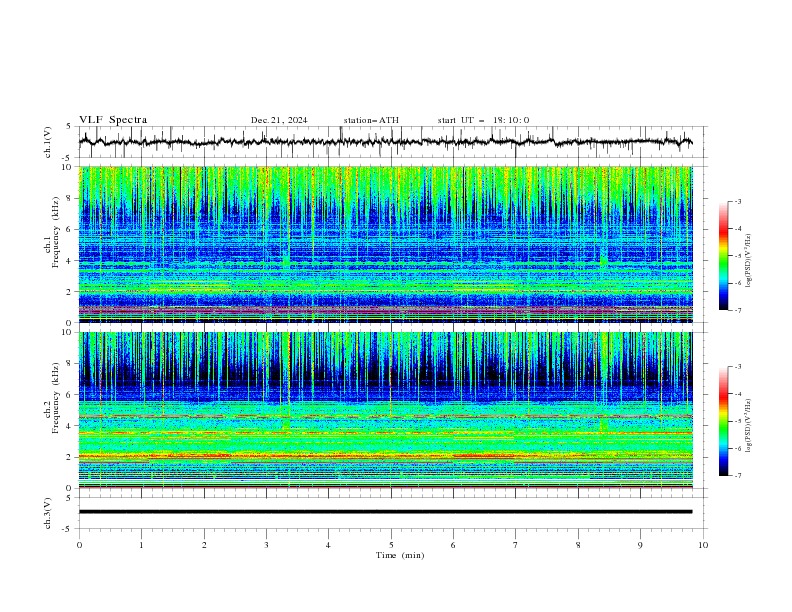Image resolution: width=792 pixels, height=612 pixels.
Task: Click the "Time (min)" axis title
Action: [400, 555]
